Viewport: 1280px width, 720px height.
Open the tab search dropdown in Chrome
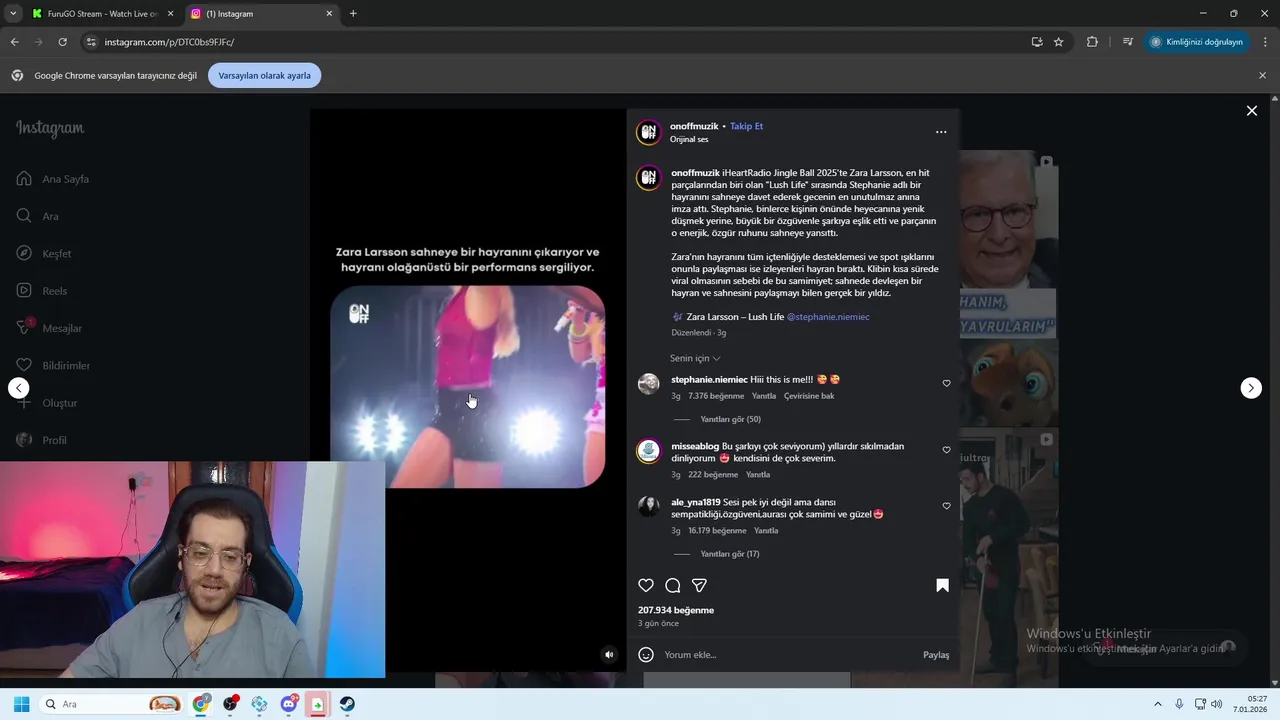[x=13, y=14]
